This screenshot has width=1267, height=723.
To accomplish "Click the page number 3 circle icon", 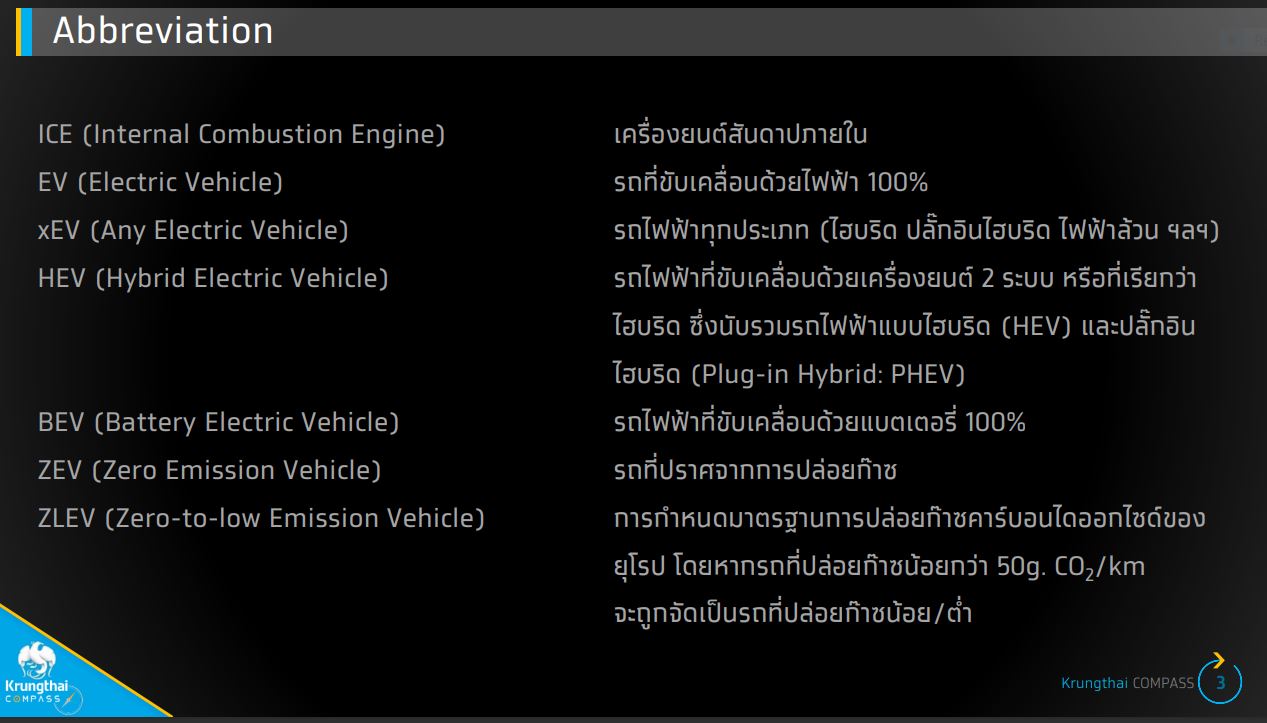I will (1220, 683).
